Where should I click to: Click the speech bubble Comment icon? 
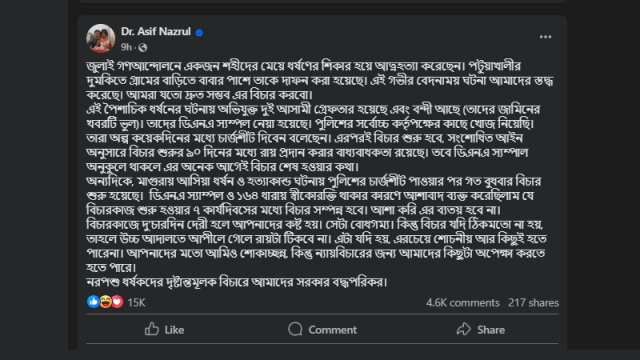pos(295,329)
